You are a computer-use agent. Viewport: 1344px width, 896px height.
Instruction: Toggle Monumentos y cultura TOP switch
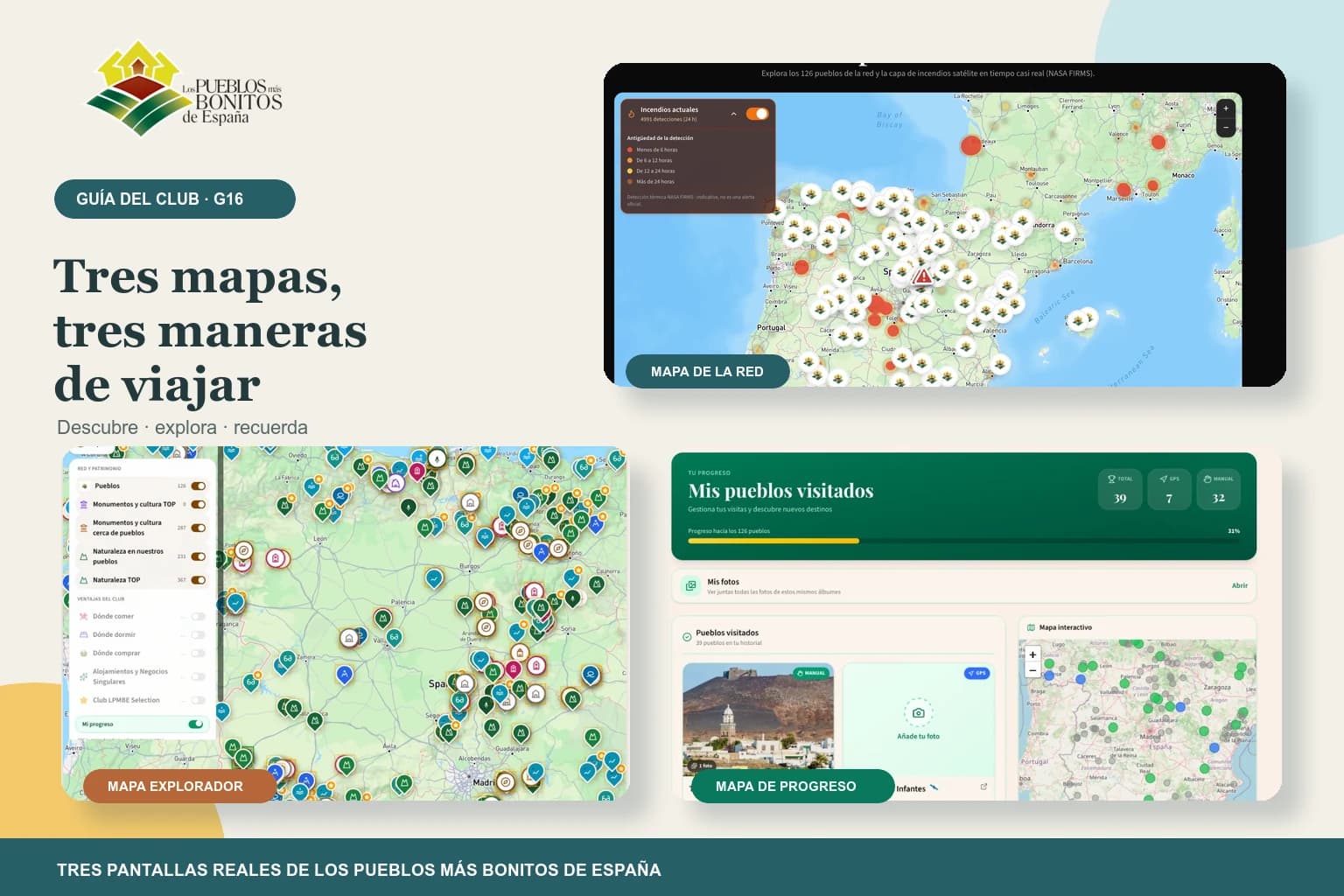(x=199, y=504)
